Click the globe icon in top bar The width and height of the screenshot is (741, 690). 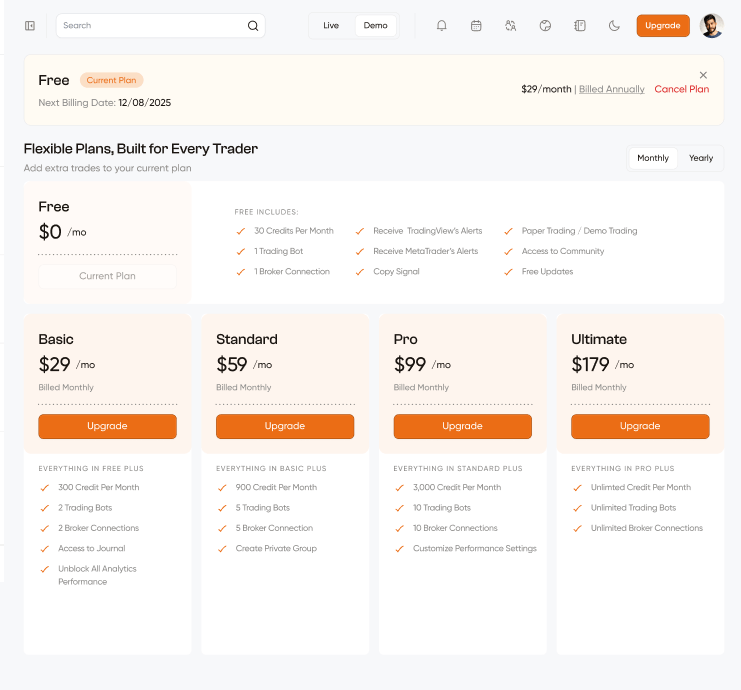tap(545, 26)
